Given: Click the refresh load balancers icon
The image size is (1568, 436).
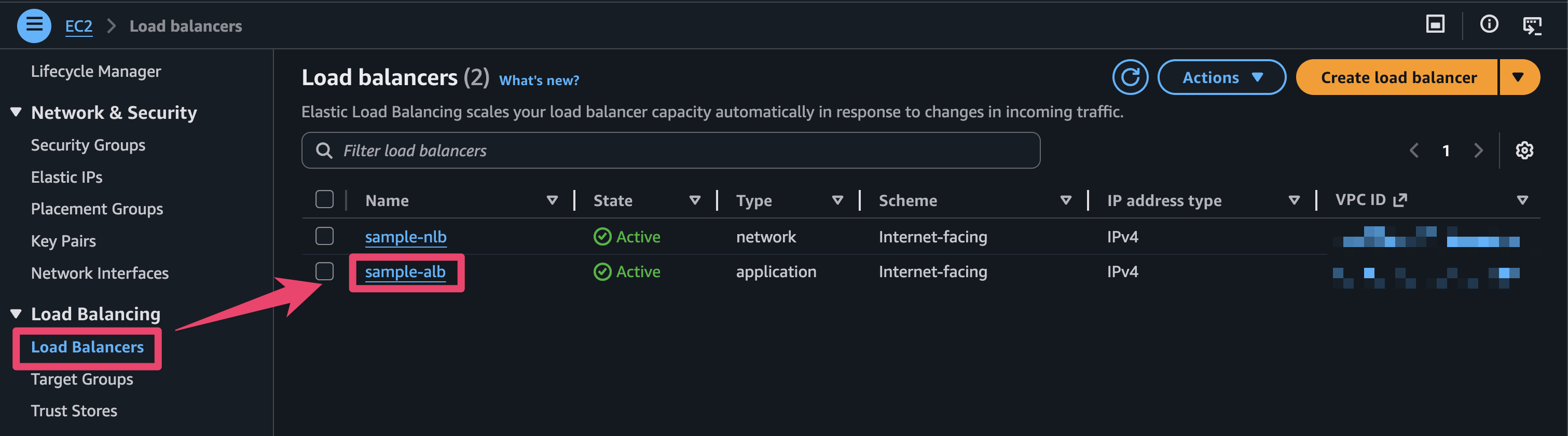Looking at the screenshot, I should point(1130,77).
